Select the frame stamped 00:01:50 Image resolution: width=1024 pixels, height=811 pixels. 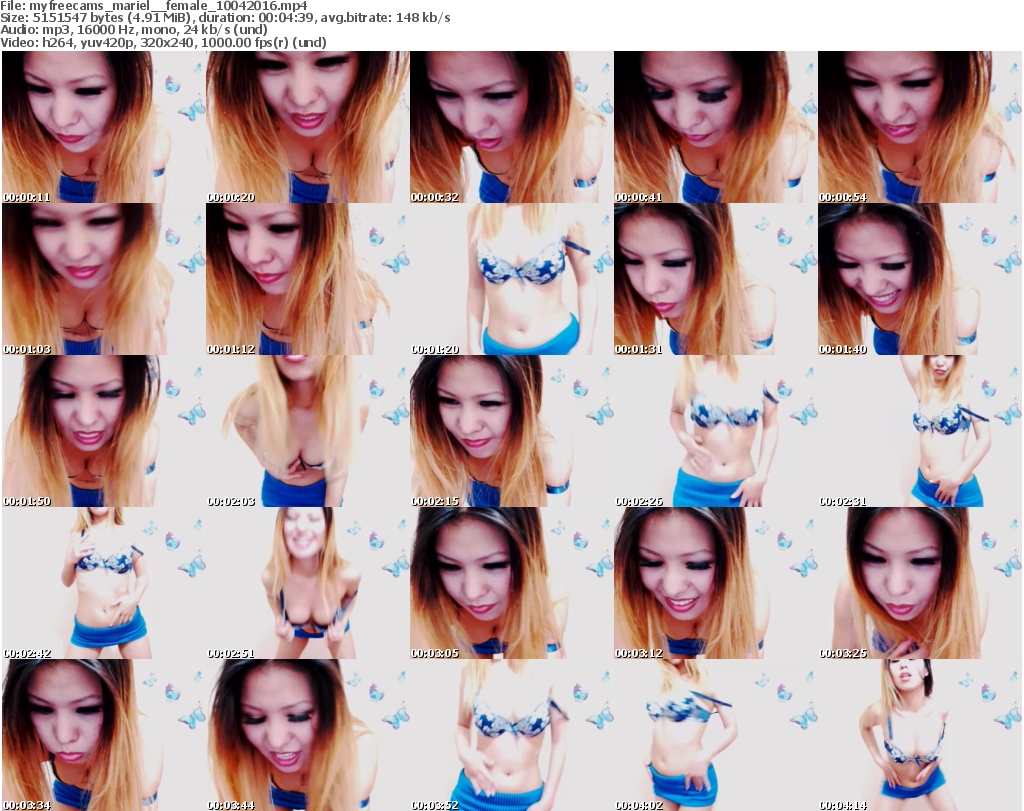(103, 431)
